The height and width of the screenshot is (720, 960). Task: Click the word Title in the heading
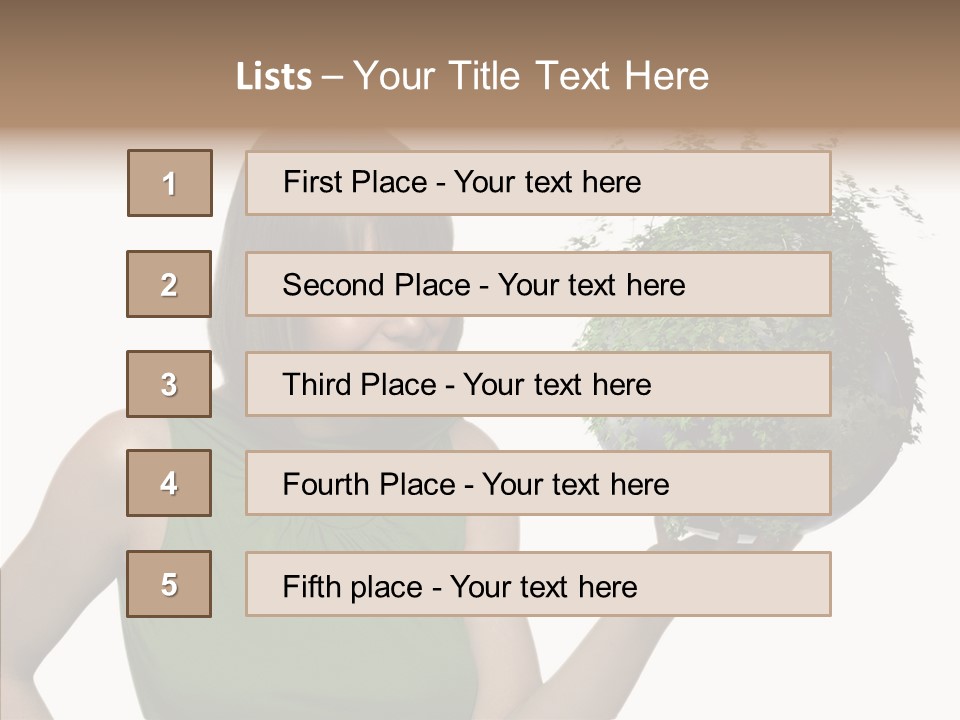[487, 77]
